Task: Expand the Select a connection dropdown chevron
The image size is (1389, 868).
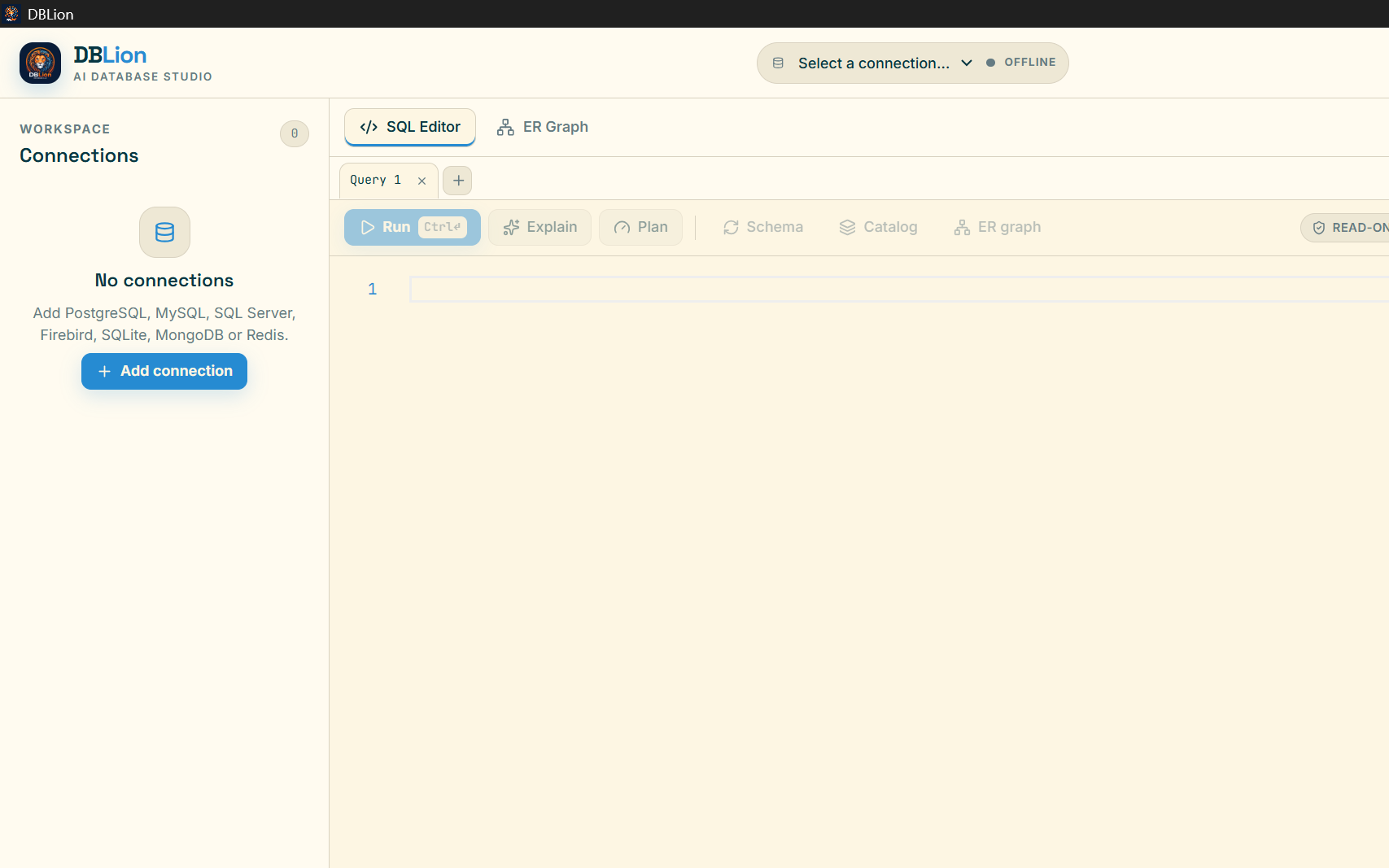Action: click(x=967, y=63)
